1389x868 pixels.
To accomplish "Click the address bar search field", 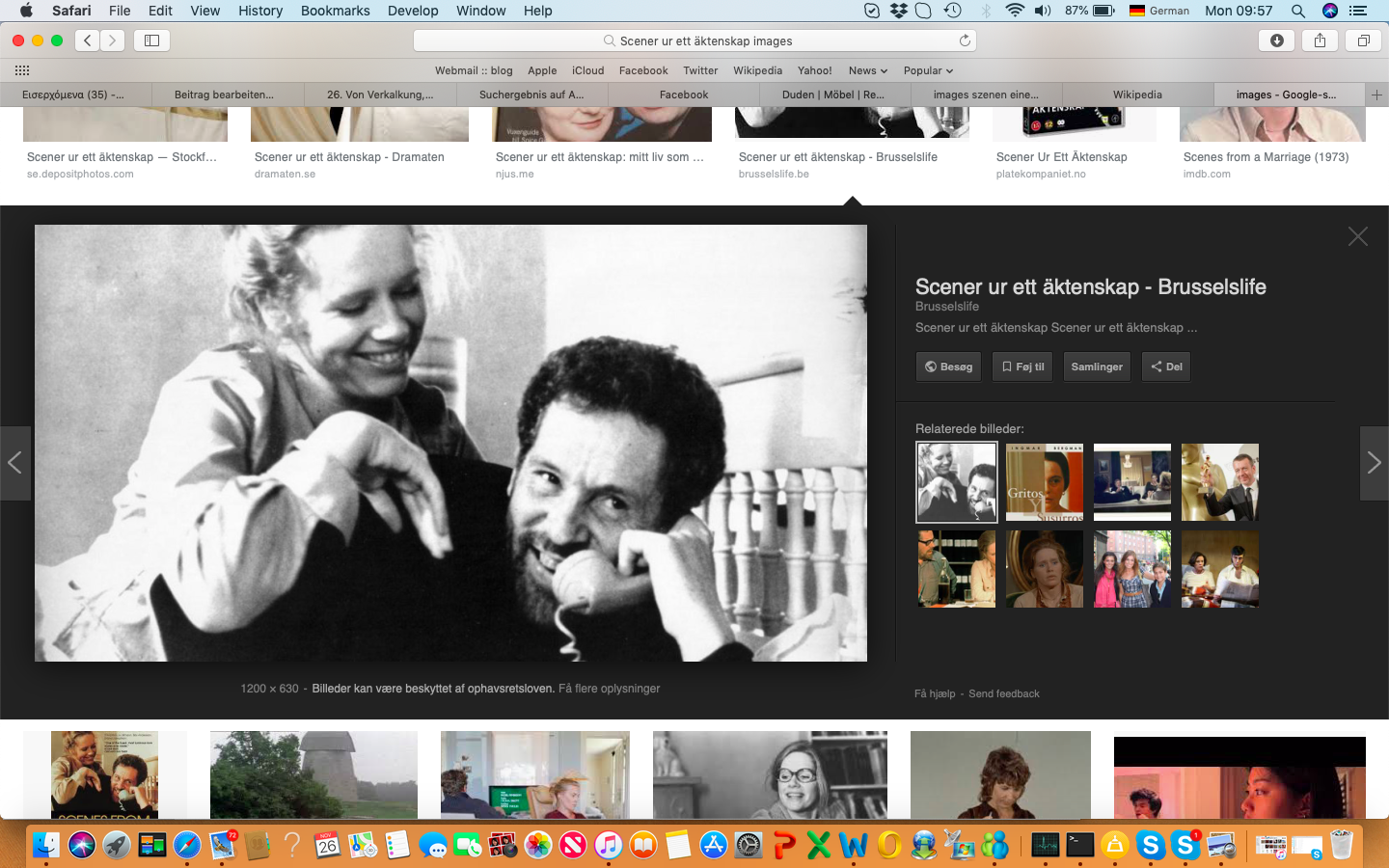I will click(x=694, y=41).
